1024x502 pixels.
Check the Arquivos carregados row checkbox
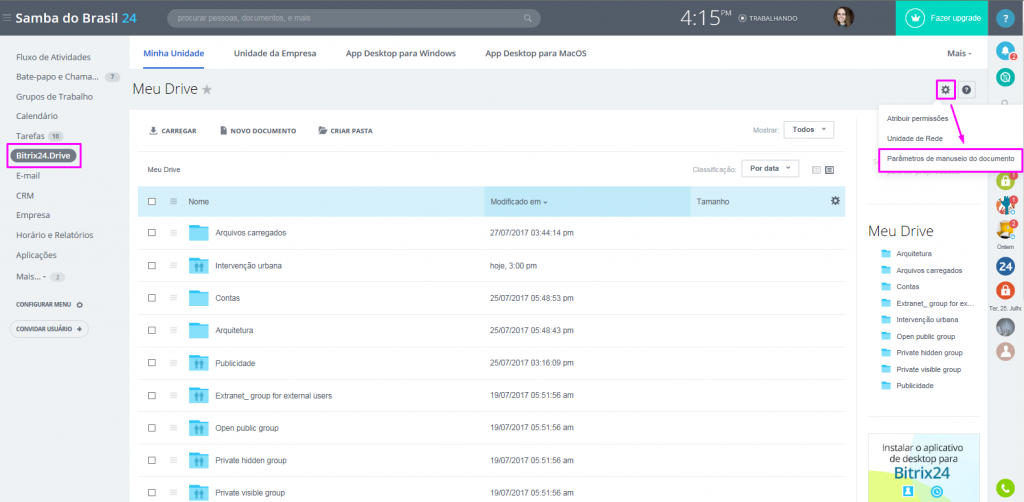152,232
